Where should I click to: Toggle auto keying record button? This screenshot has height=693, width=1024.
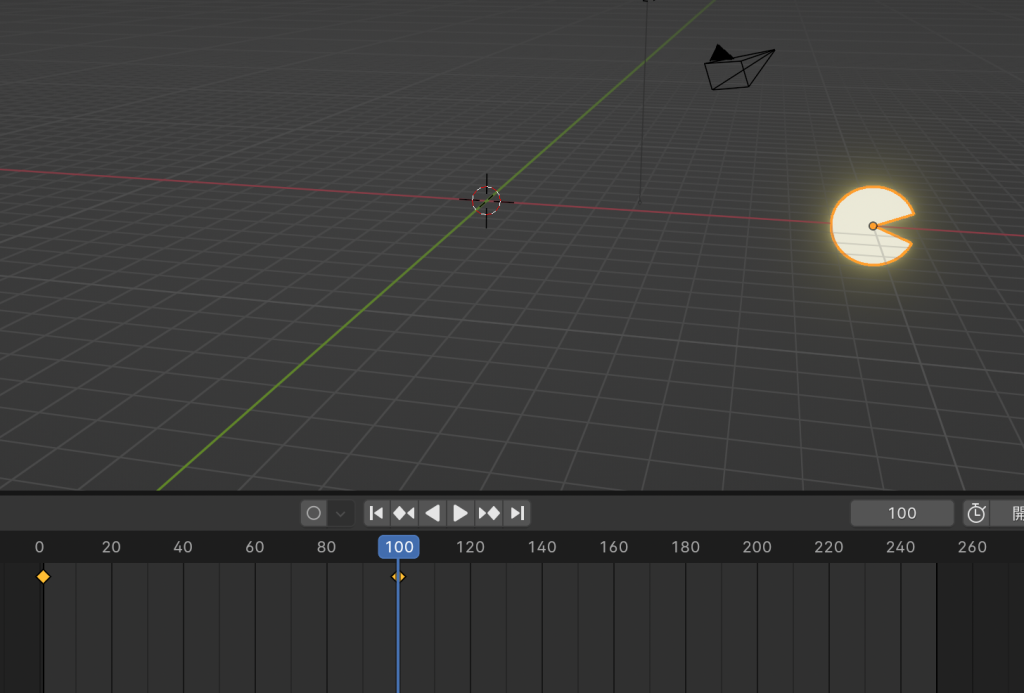click(314, 513)
